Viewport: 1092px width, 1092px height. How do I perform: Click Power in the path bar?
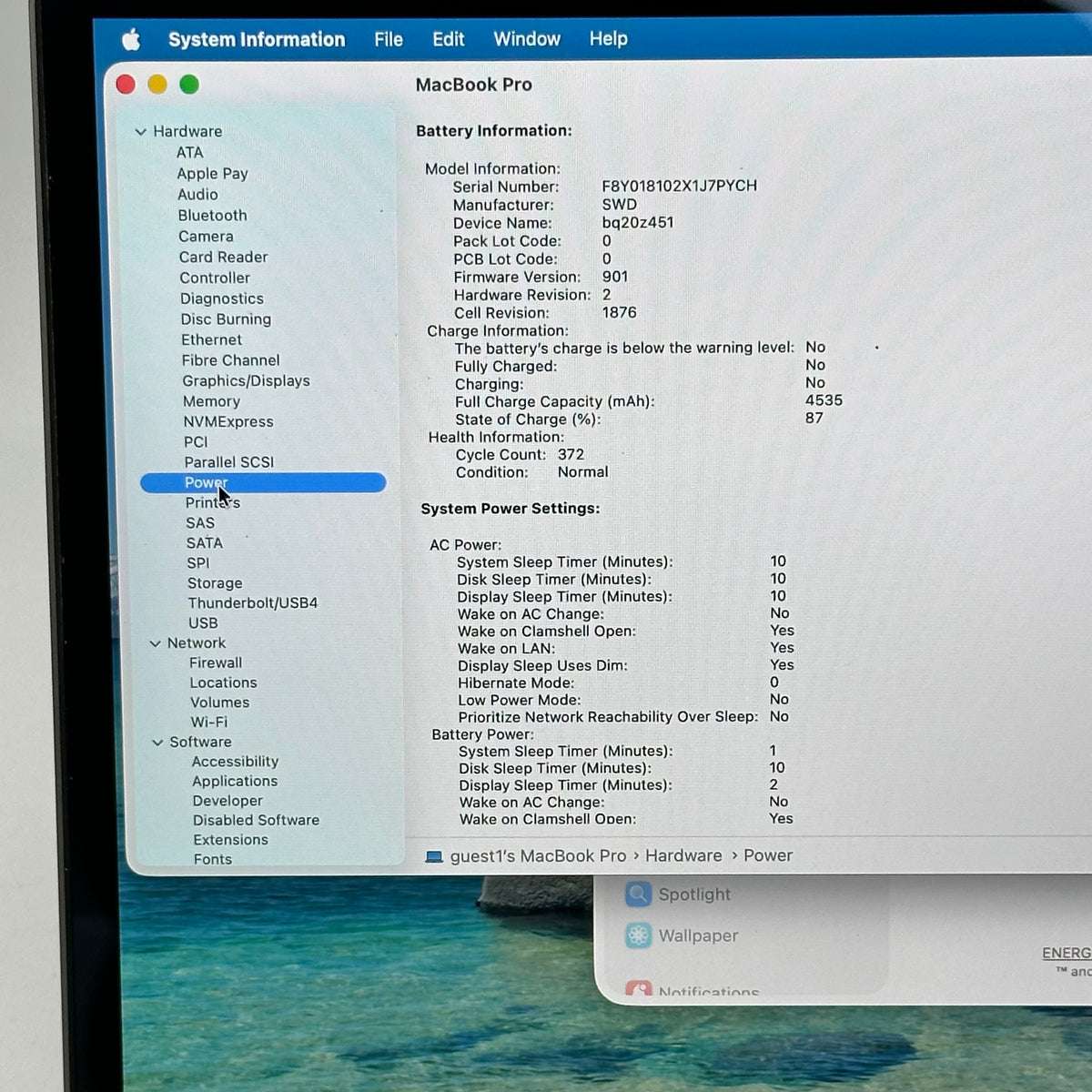(x=768, y=856)
